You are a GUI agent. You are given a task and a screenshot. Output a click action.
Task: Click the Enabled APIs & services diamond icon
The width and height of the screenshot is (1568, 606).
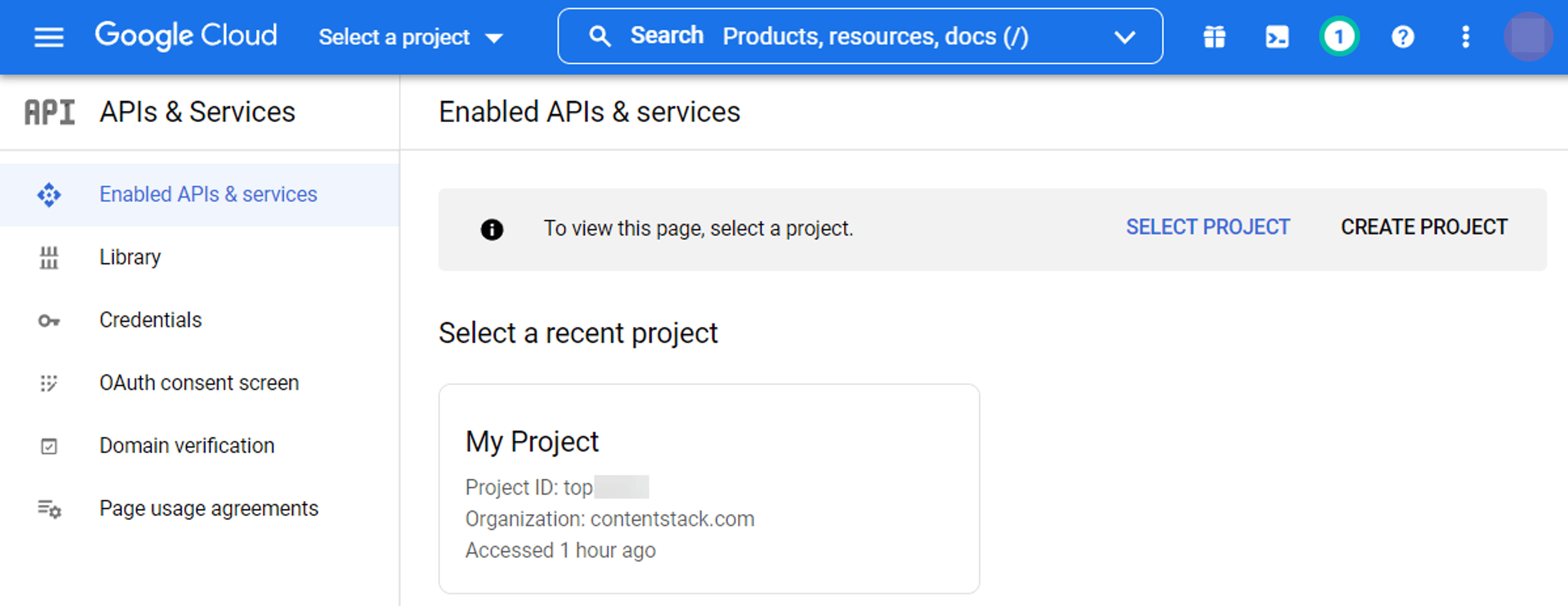pyautogui.click(x=49, y=195)
